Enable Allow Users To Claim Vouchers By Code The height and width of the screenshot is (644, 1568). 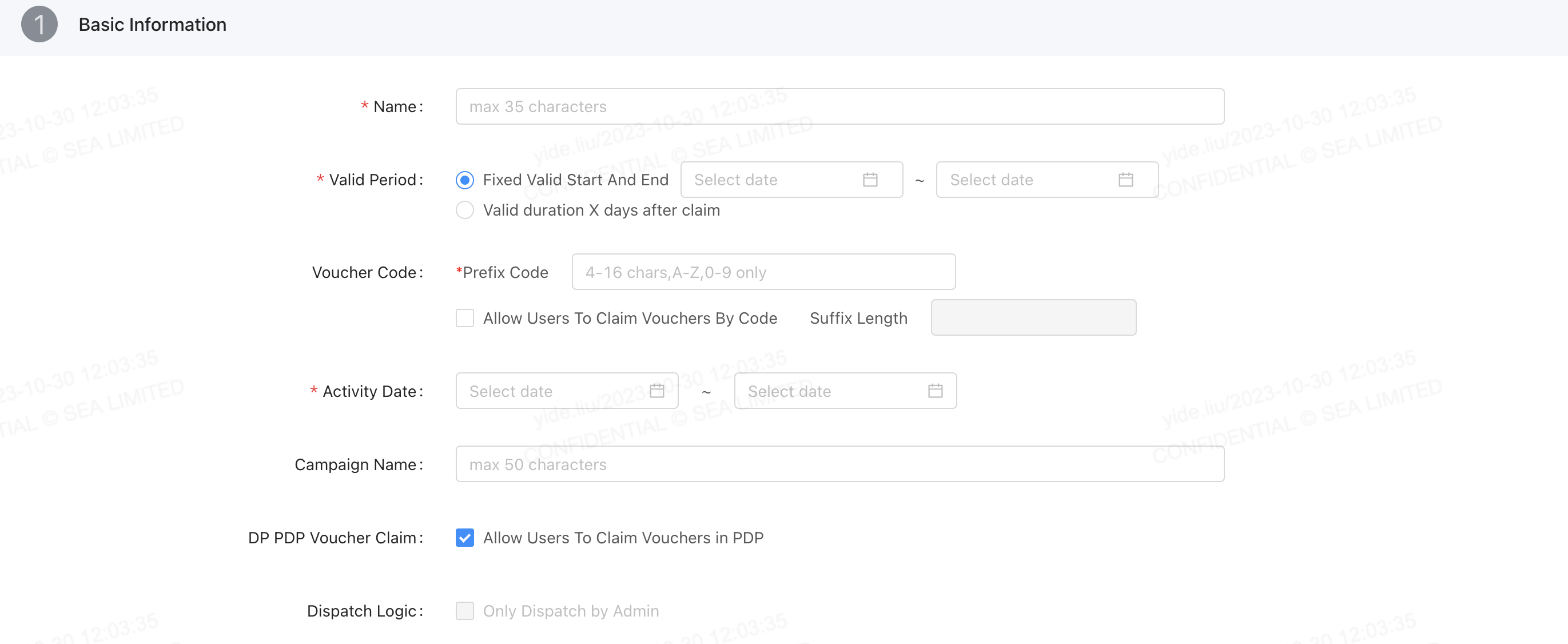465,318
